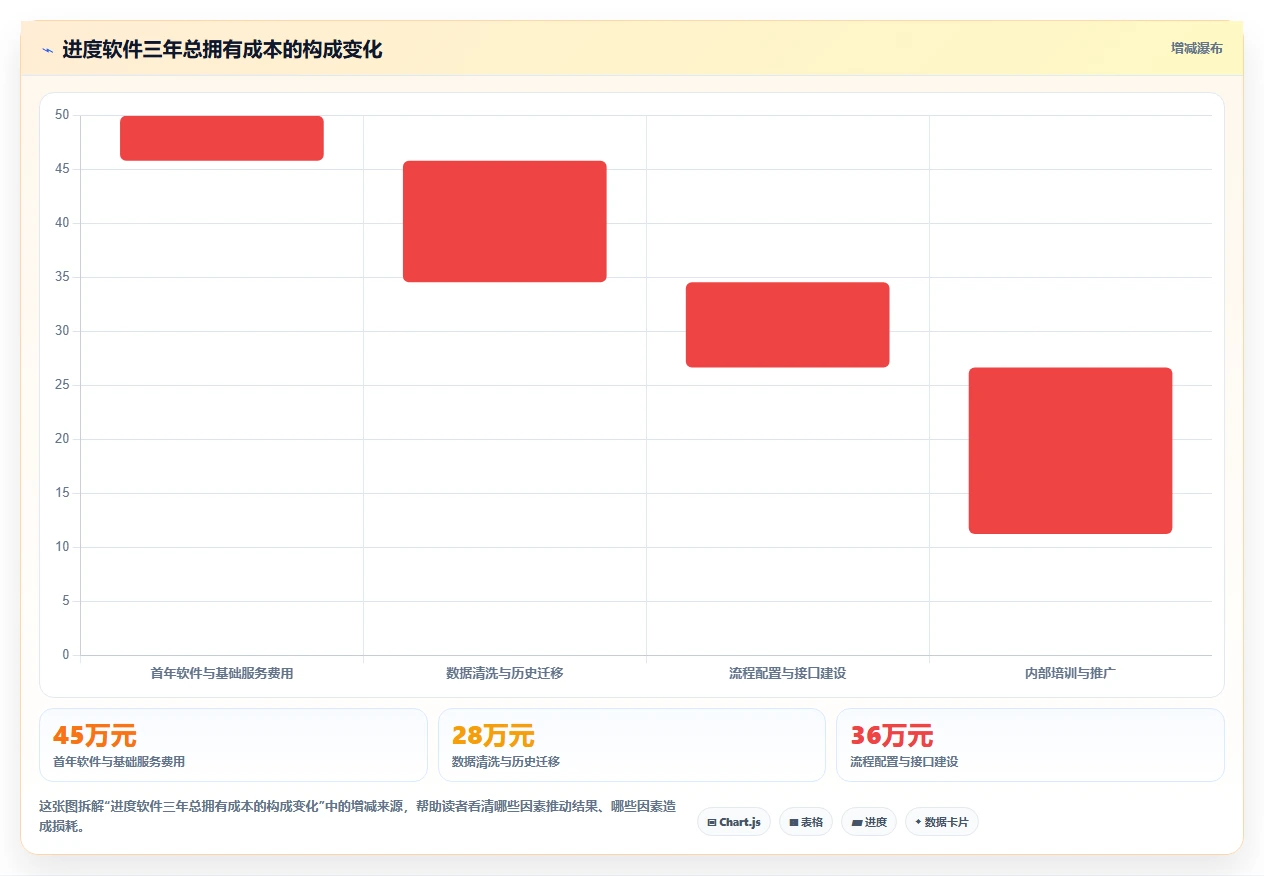This screenshot has width=1264, height=876.
Task: Click y-axis value 0
Action: 66,655
